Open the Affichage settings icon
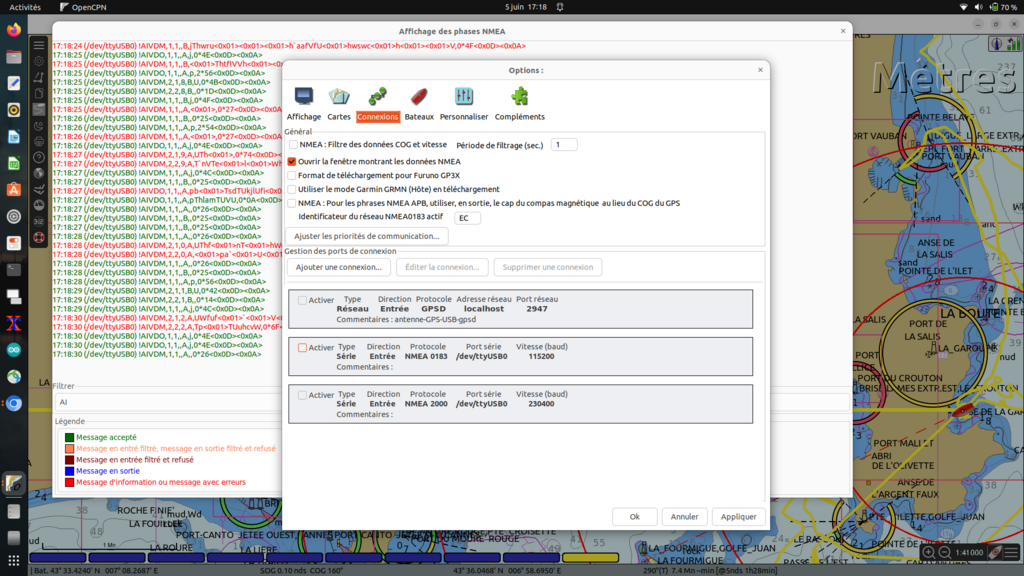 tap(304, 97)
